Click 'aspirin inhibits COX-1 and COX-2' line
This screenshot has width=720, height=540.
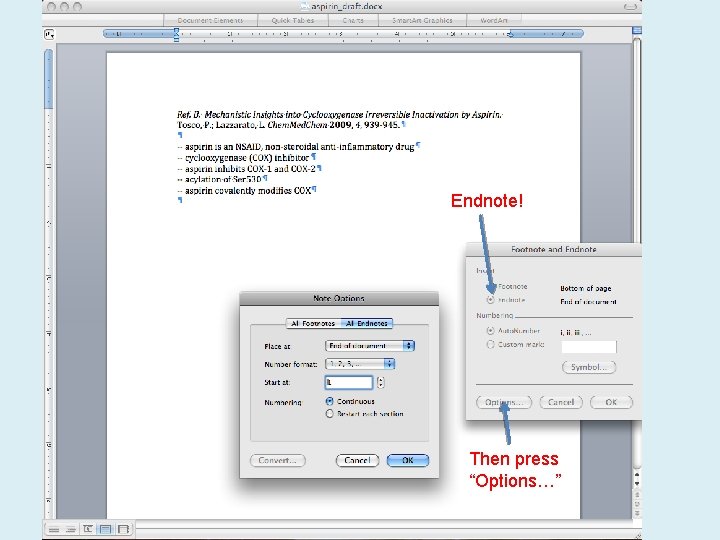point(246,169)
